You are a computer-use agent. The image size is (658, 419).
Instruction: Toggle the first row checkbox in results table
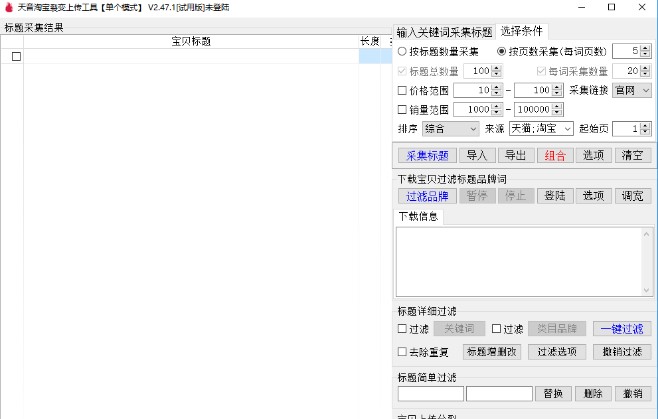(16, 57)
